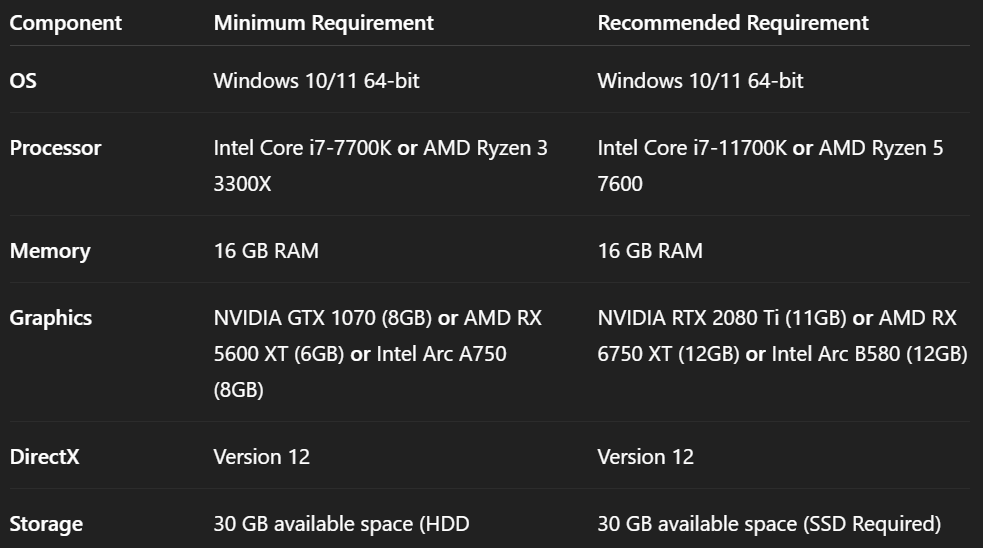The image size is (983, 548).
Task: Click the Processor row label
Action: 55,148
